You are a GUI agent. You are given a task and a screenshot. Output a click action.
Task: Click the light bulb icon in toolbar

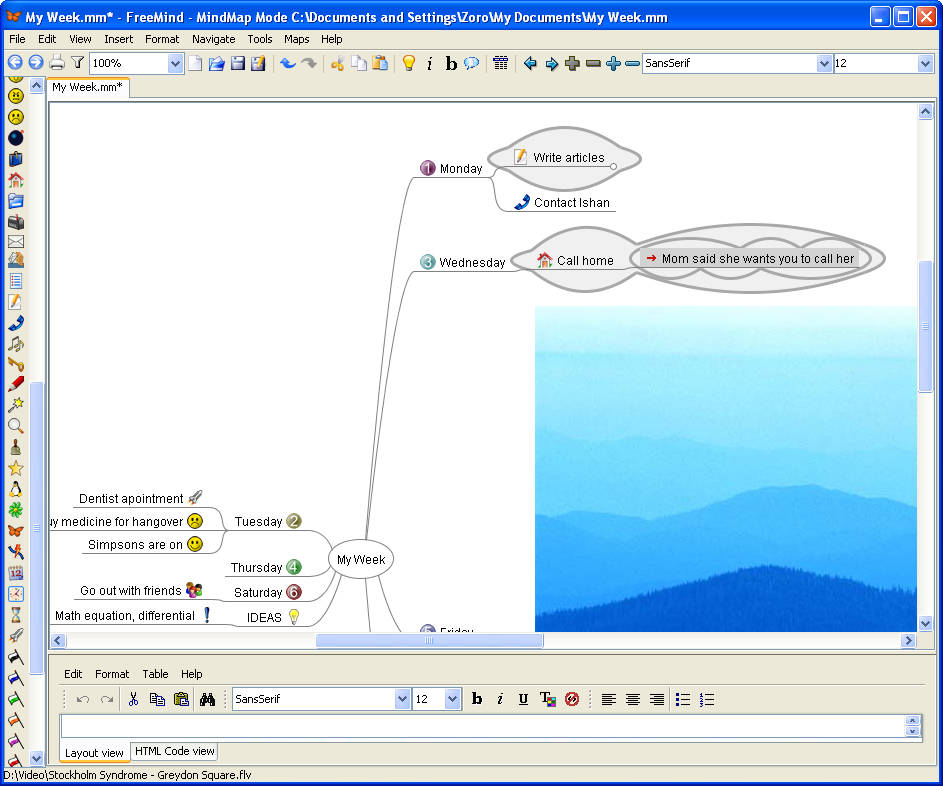408,63
